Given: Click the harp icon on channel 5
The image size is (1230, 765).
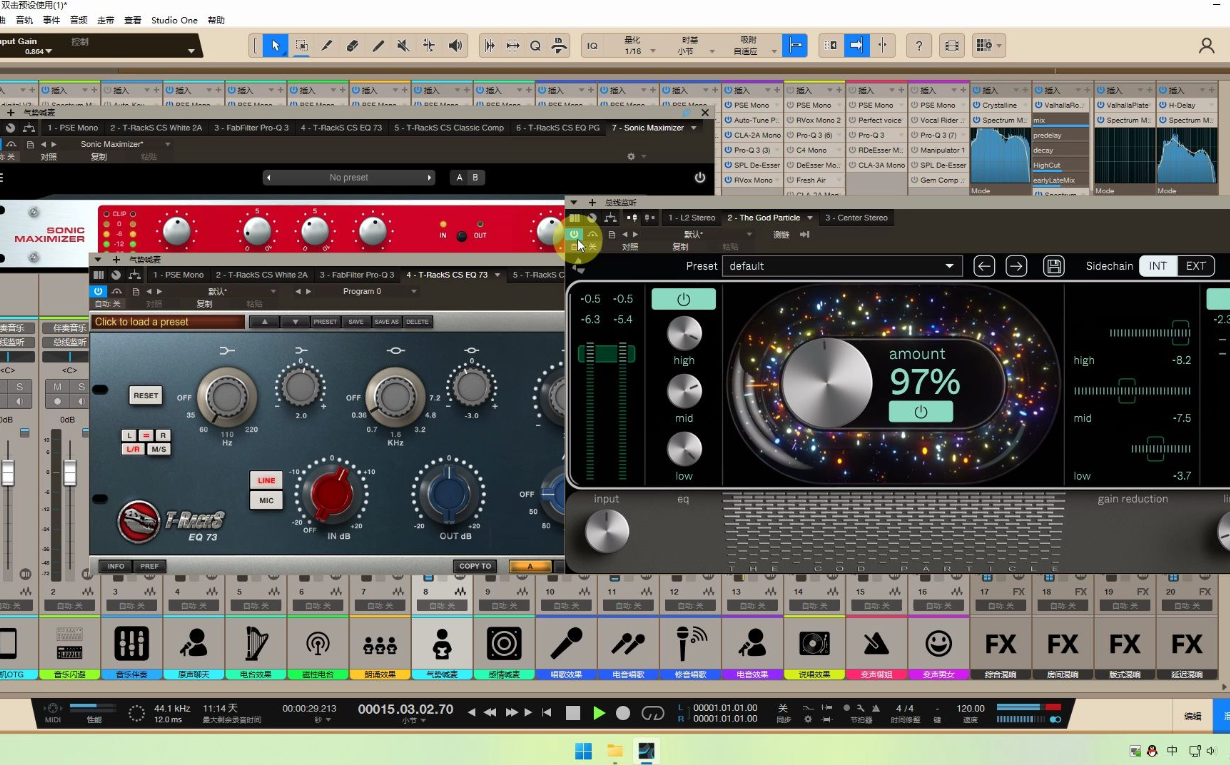Looking at the screenshot, I should pos(256,642).
